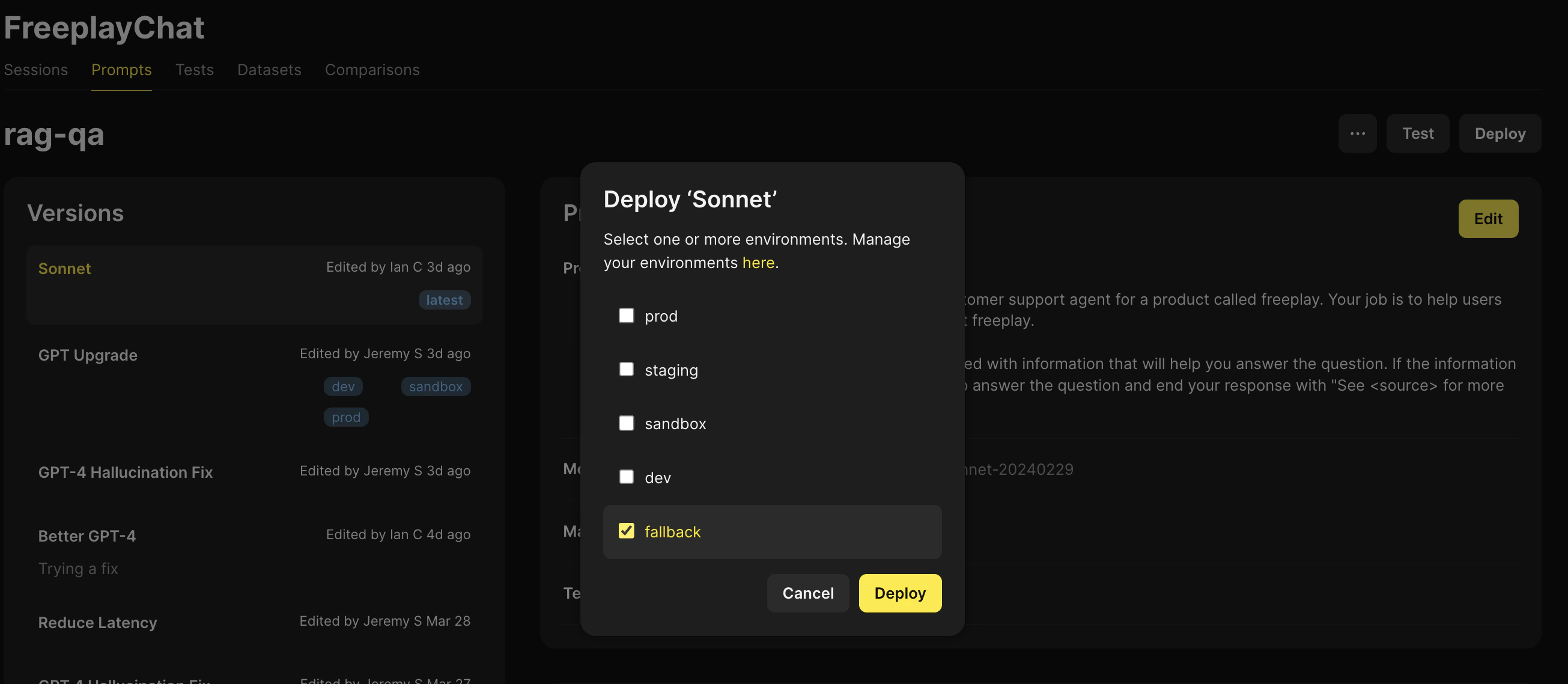Viewport: 1568px width, 684px height.
Task: Open the Comparisons tab
Action: click(372, 70)
